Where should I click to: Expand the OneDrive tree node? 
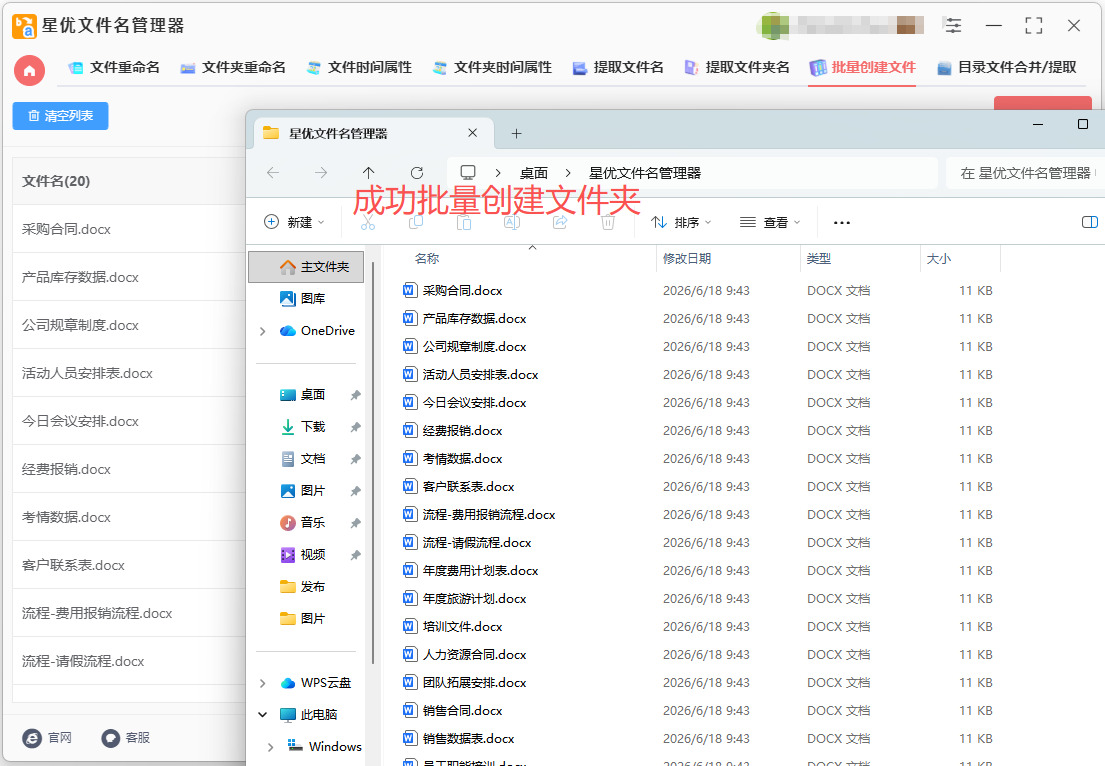click(263, 331)
